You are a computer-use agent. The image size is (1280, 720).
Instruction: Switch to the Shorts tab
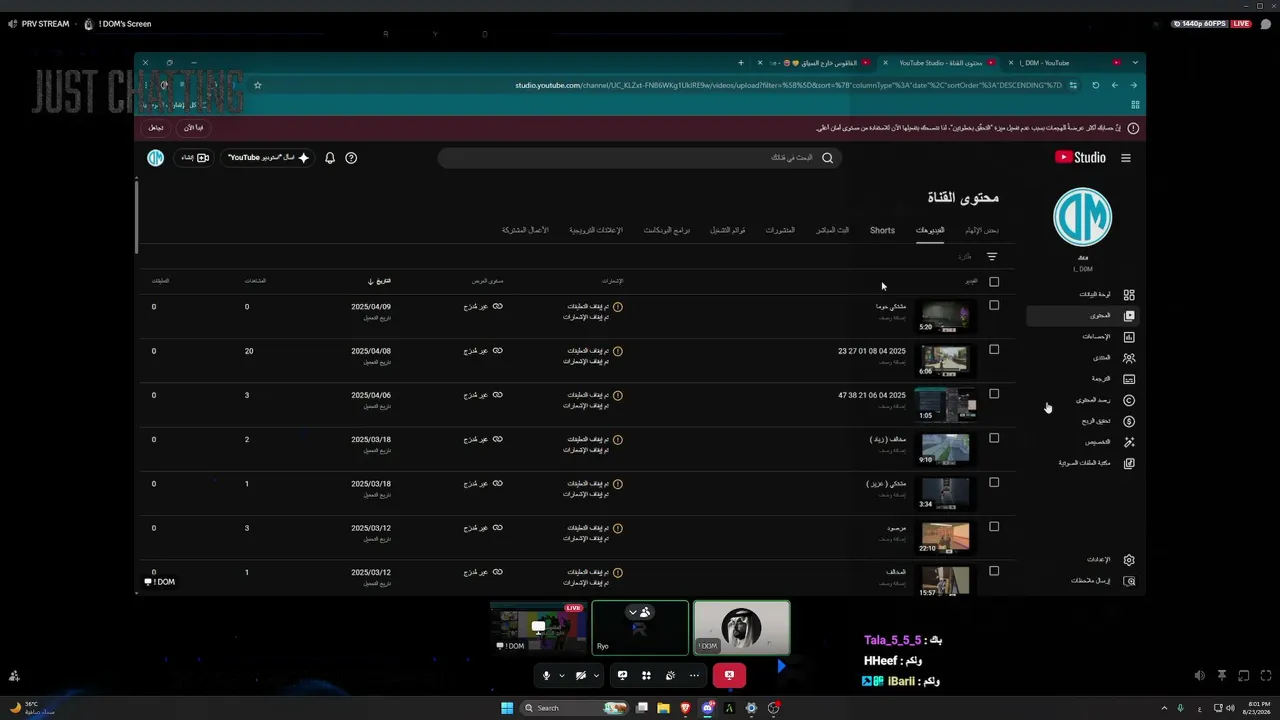click(x=882, y=230)
